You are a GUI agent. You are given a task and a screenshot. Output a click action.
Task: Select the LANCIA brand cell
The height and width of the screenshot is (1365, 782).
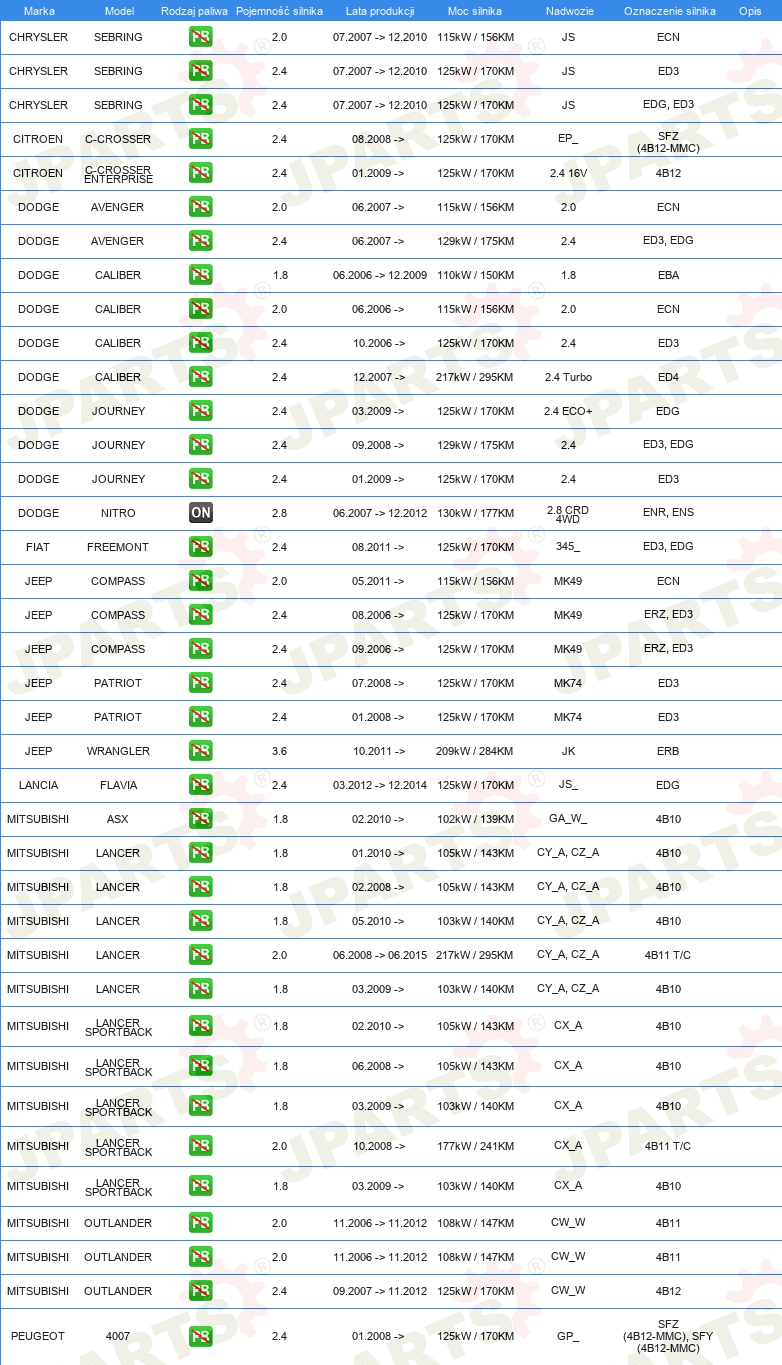(38, 785)
